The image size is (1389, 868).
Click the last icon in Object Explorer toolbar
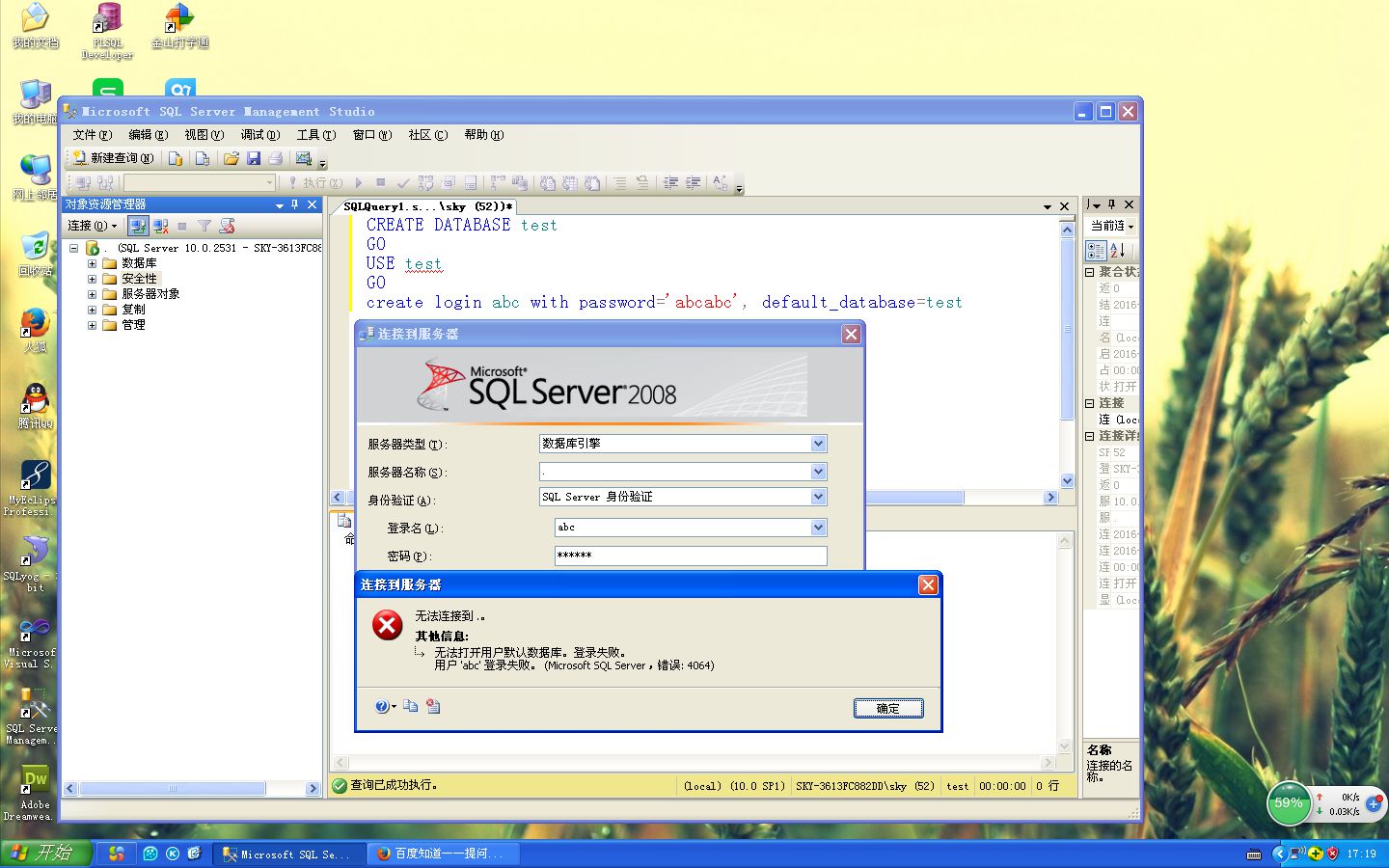[228, 226]
